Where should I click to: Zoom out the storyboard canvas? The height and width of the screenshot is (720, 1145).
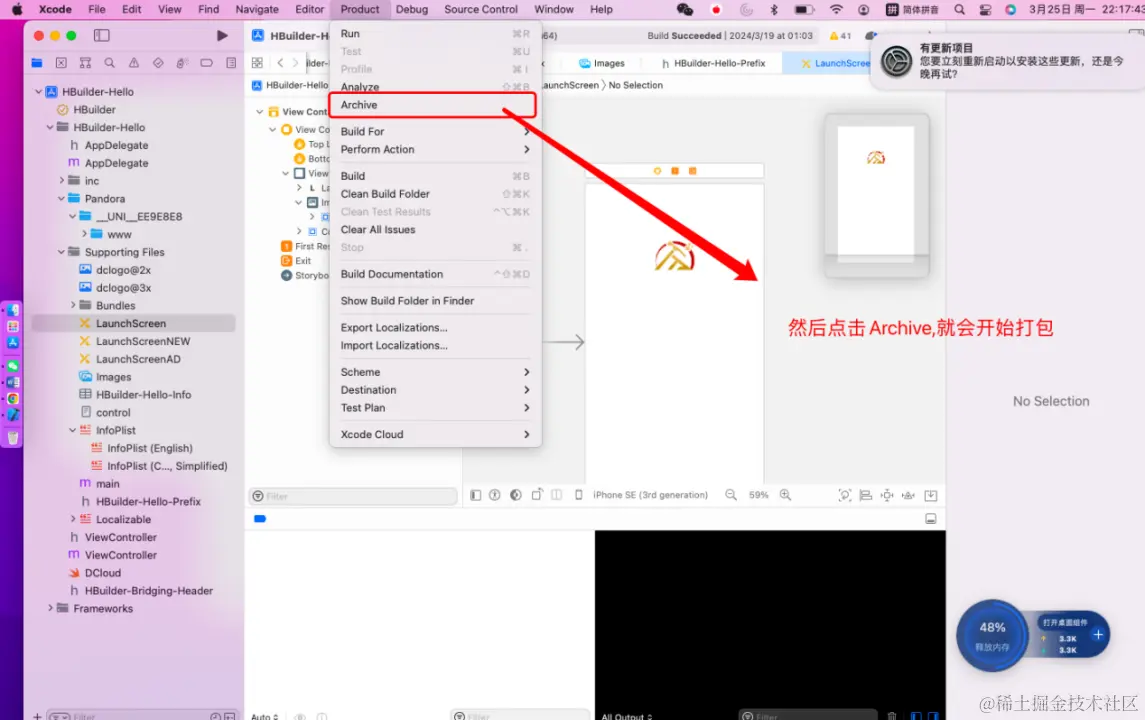click(731, 495)
